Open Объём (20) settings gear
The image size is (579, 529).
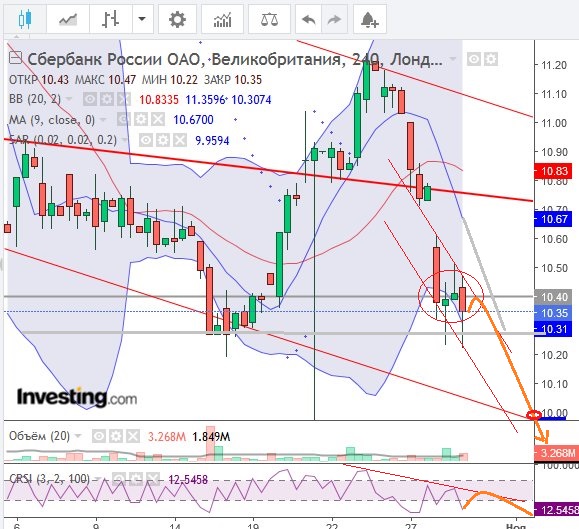116,436
